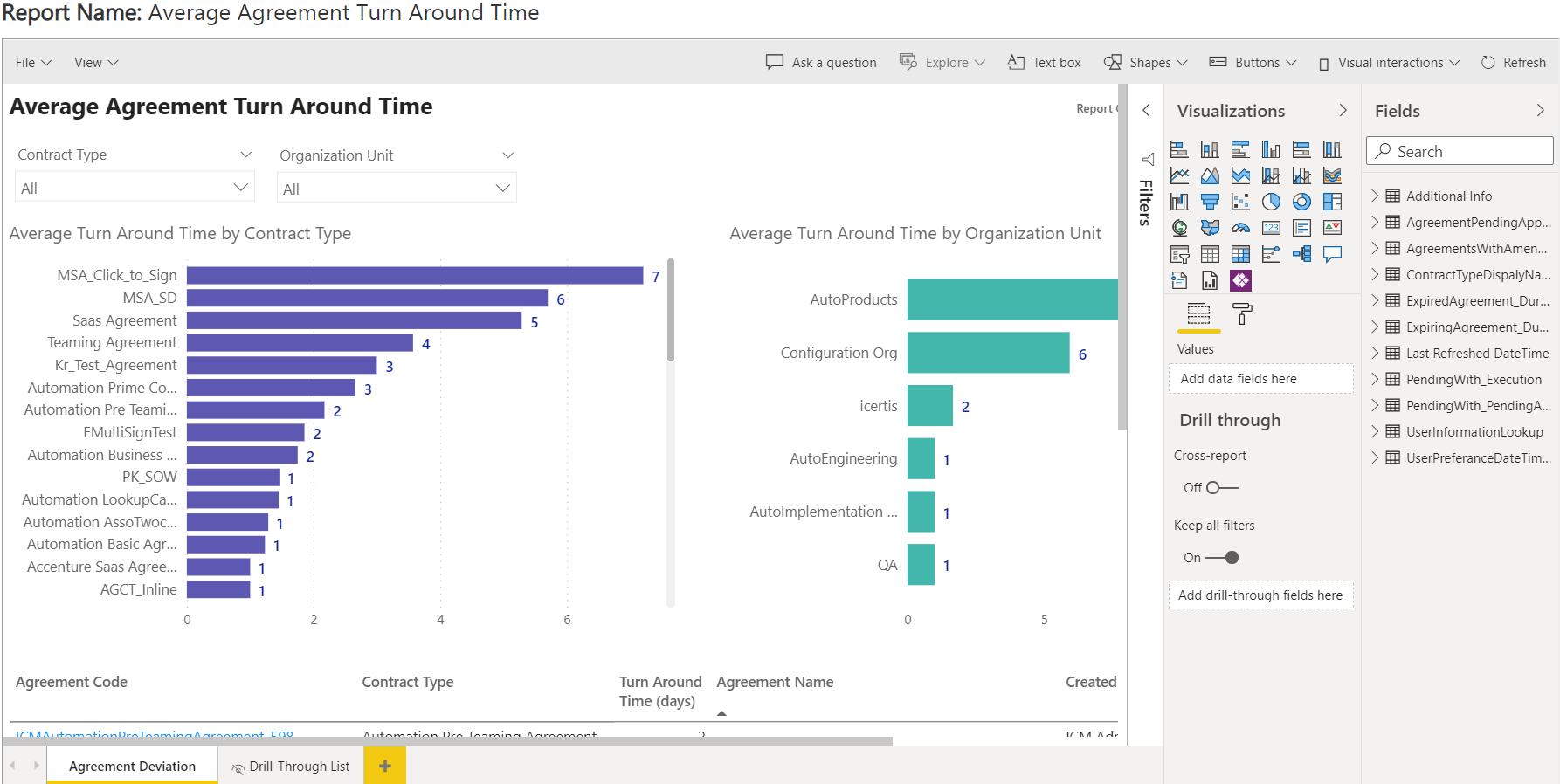Switch off the Keep all filters toggle
1560x784 pixels.
pyautogui.click(x=1223, y=558)
